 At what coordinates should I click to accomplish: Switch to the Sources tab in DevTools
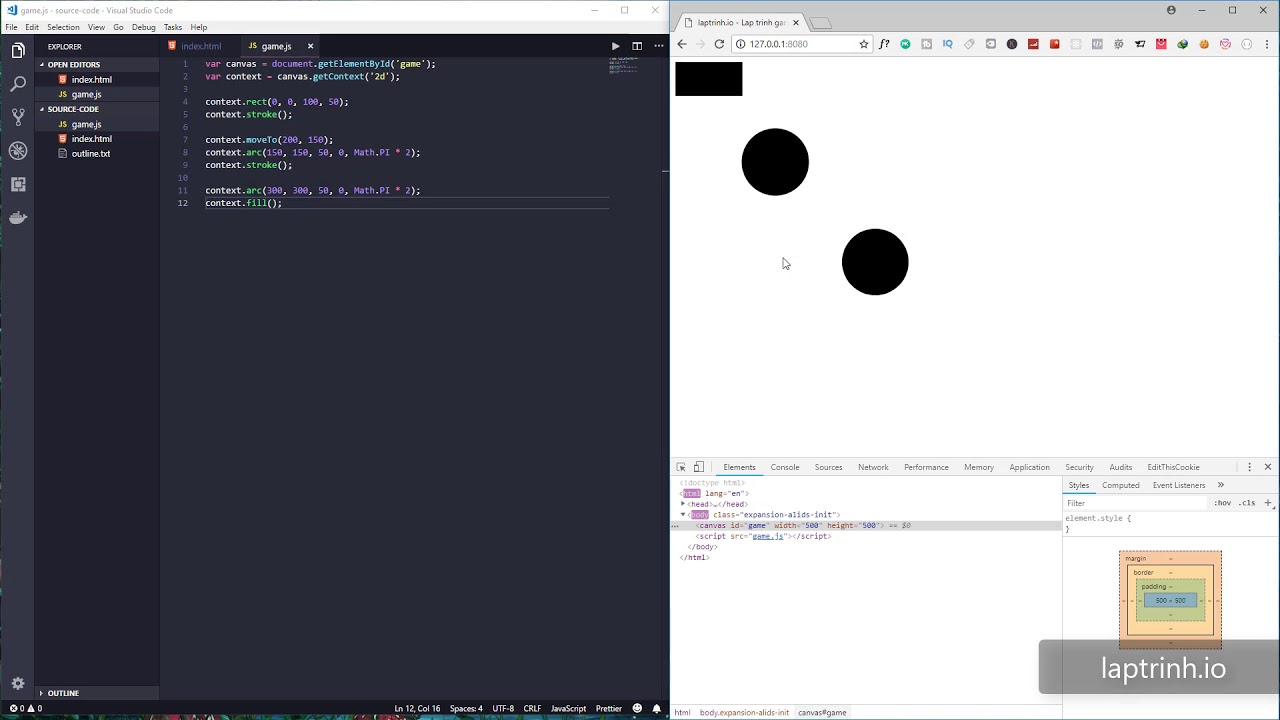click(828, 467)
